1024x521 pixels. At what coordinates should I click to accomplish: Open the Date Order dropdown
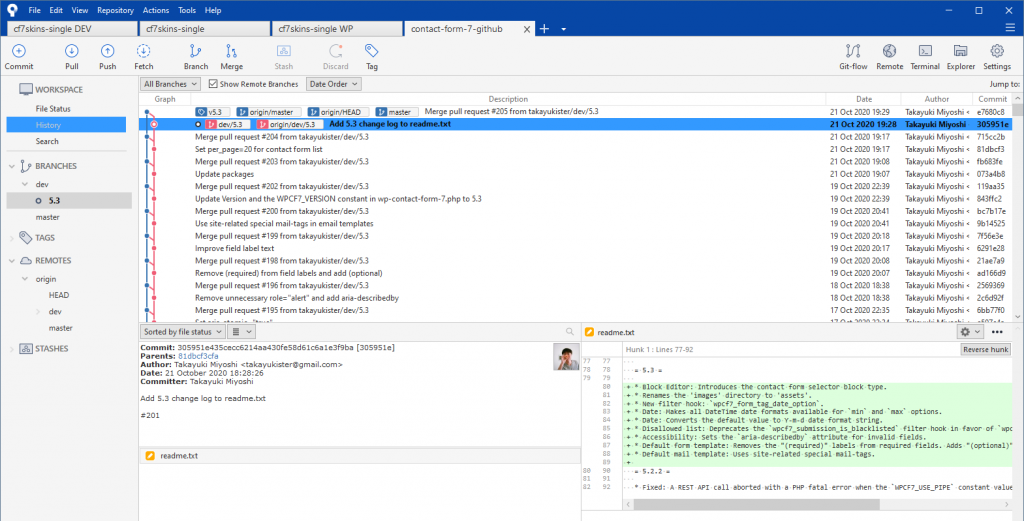[x=333, y=84]
